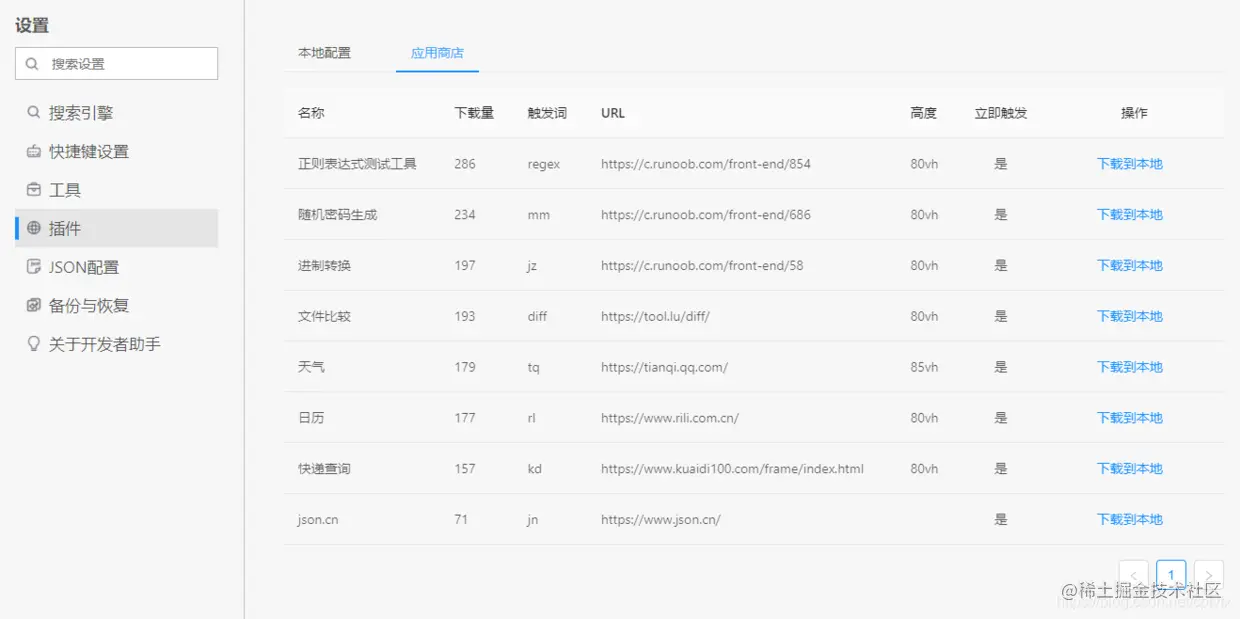Focus the 搜索设置 search field
Image resolution: width=1240 pixels, height=619 pixels.
click(116, 64)
